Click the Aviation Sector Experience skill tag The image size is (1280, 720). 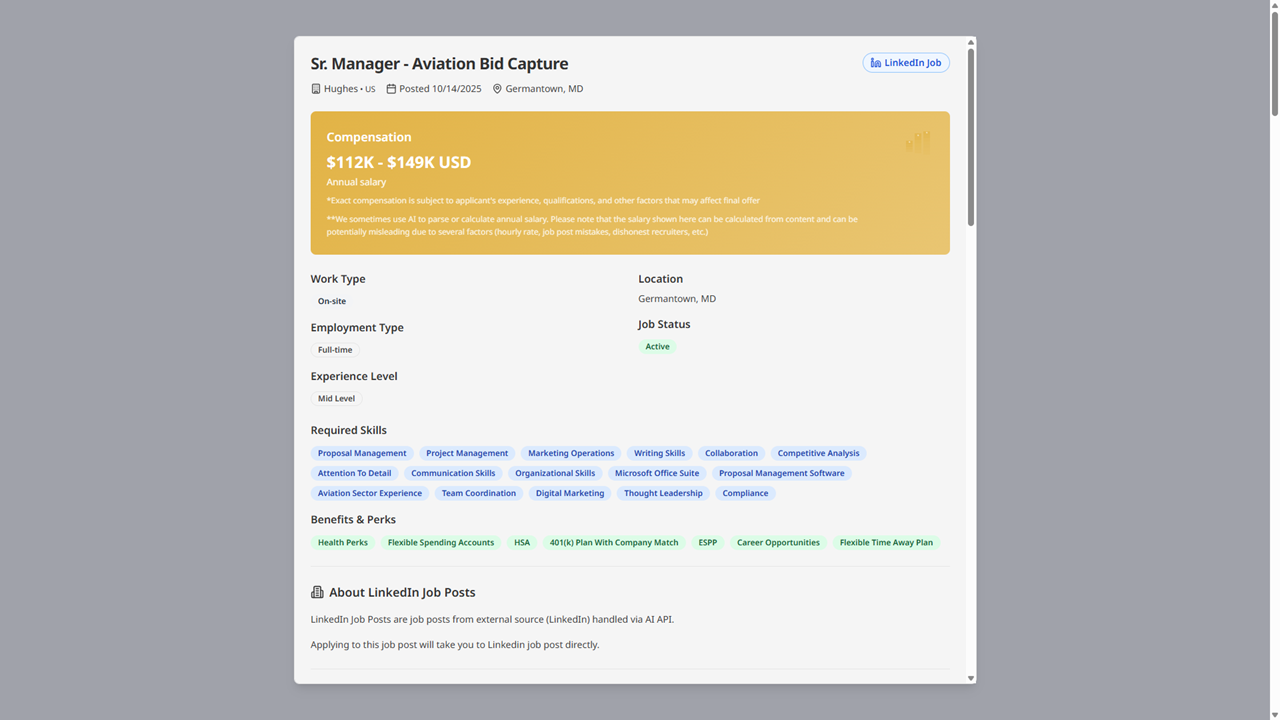pos(370,492)
